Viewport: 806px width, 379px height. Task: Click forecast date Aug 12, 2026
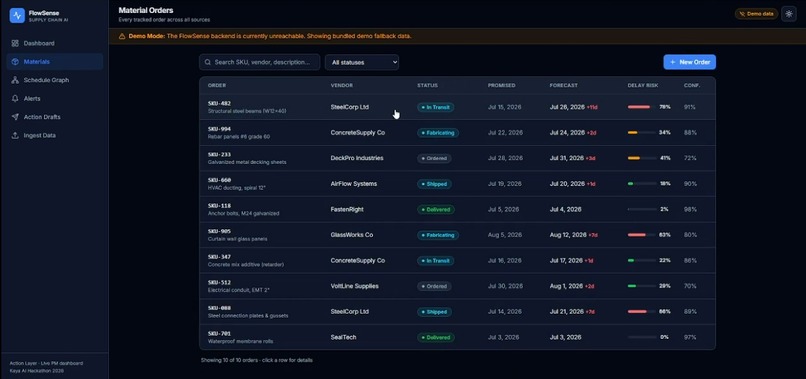pyautogui.click(x=568, y=235)
